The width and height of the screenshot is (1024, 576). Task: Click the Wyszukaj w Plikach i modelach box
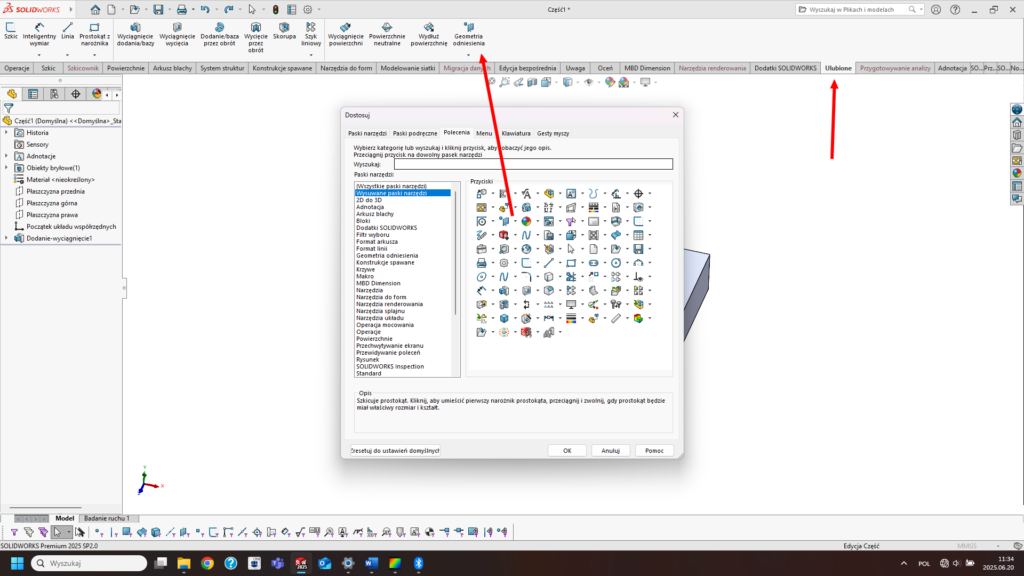[860, 10]
